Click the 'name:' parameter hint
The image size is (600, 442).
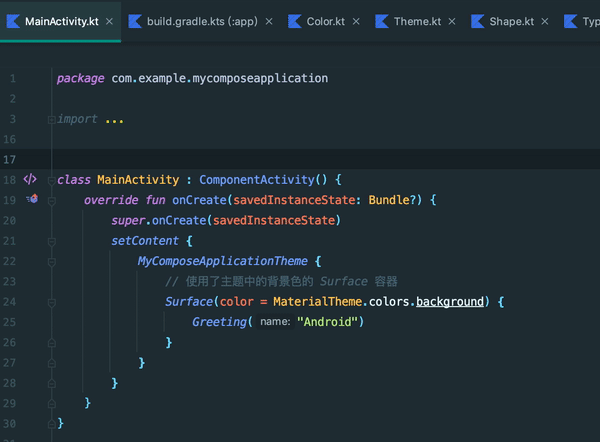click(275, 321)
